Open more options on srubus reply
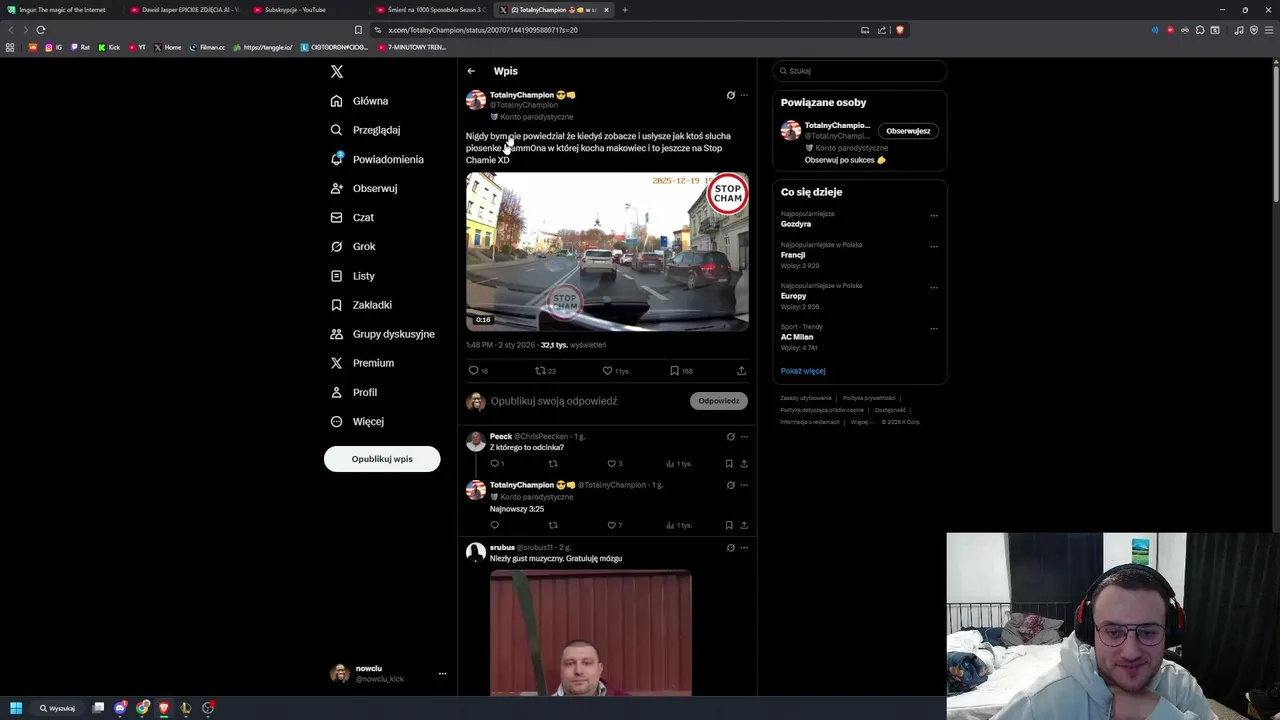 pyautogui.click(x=744, y=548)
